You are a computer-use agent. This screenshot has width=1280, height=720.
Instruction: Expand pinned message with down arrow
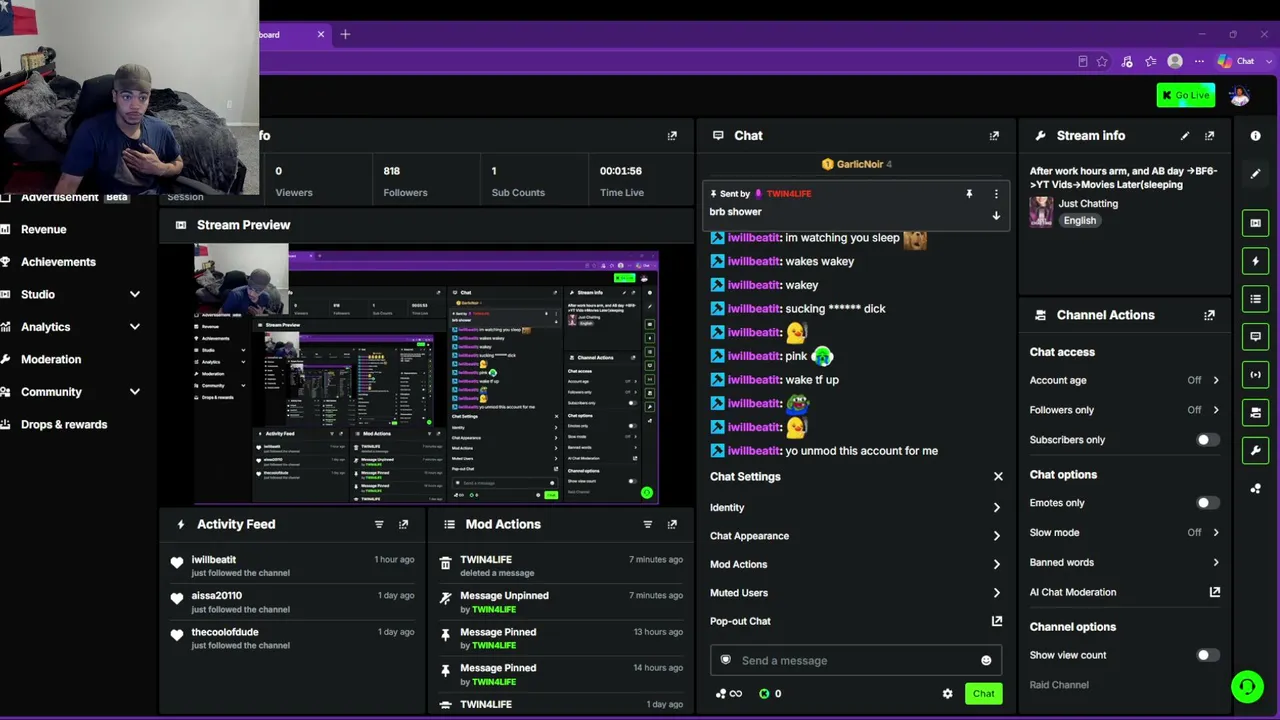(996, 216)
